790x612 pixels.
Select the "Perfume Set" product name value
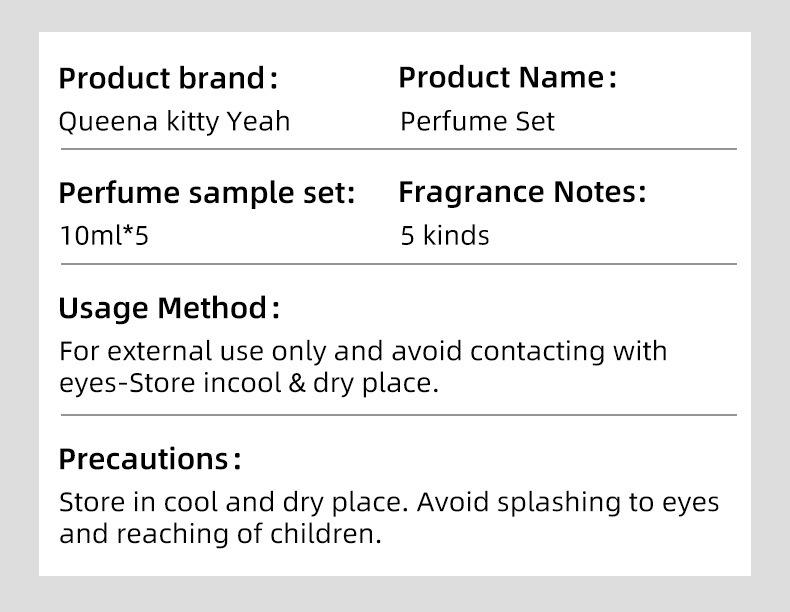477,122
